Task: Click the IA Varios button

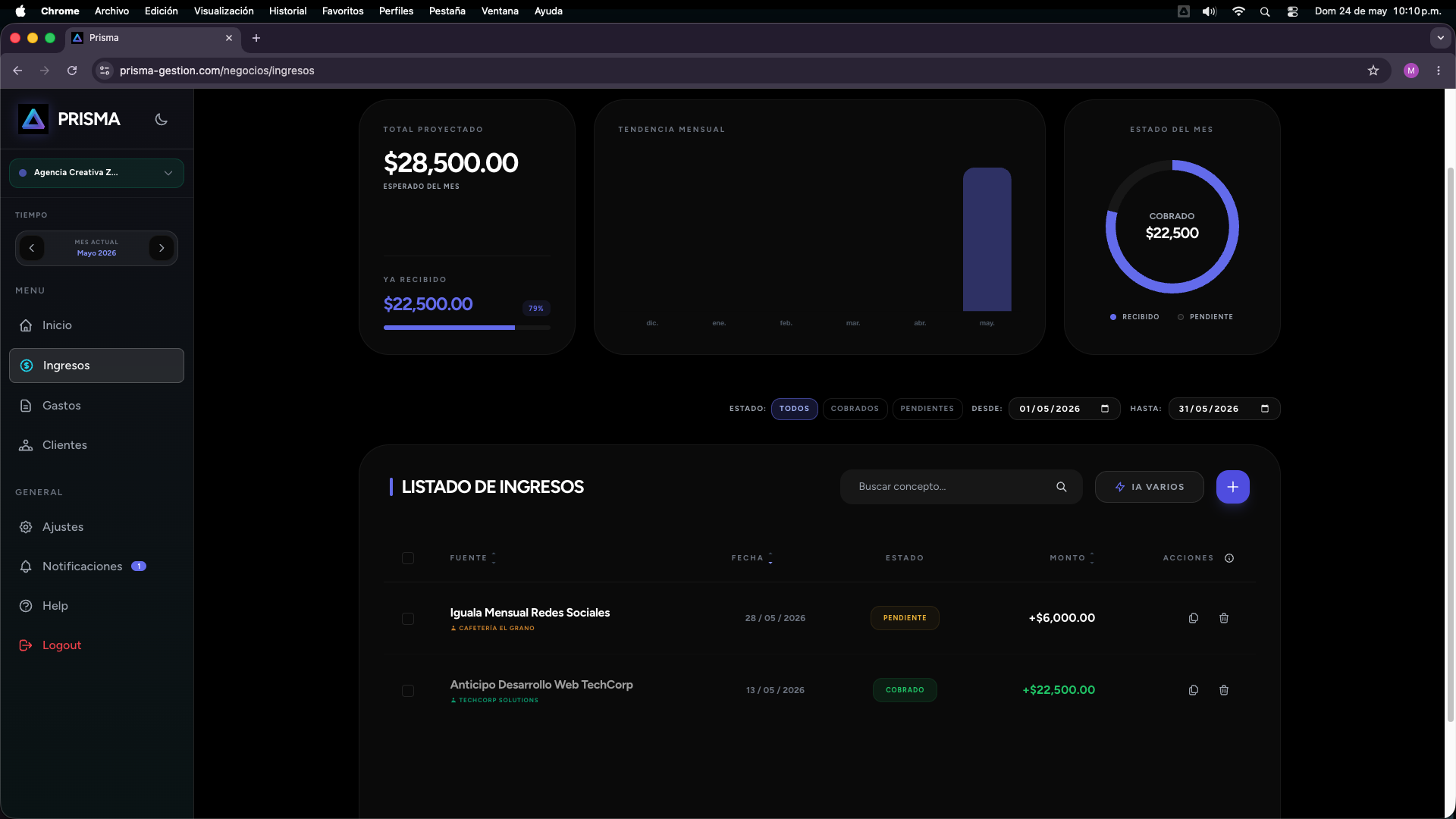Action: point(1149,487)
